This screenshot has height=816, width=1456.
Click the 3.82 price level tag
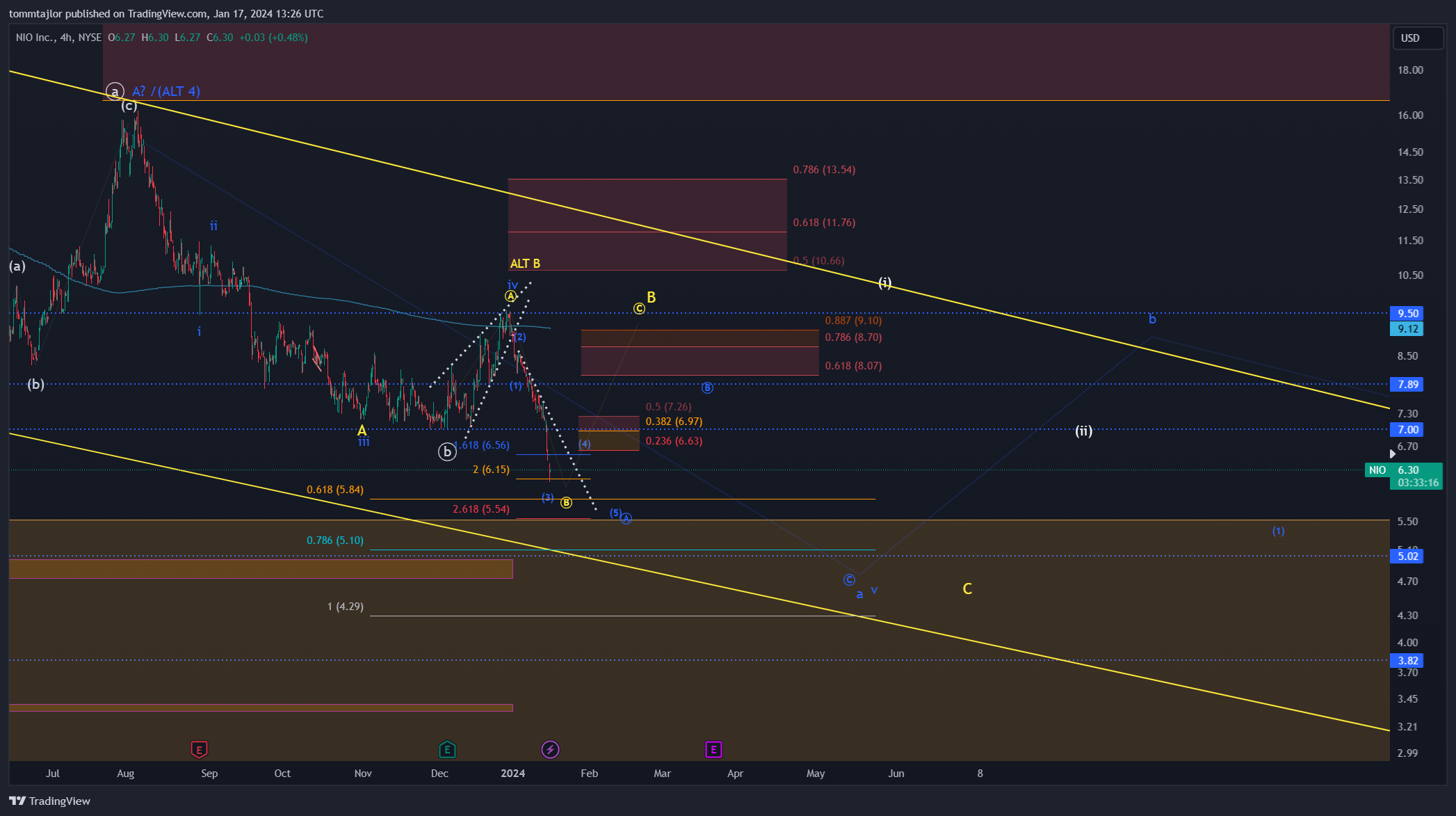click(x=1407, y=661)
